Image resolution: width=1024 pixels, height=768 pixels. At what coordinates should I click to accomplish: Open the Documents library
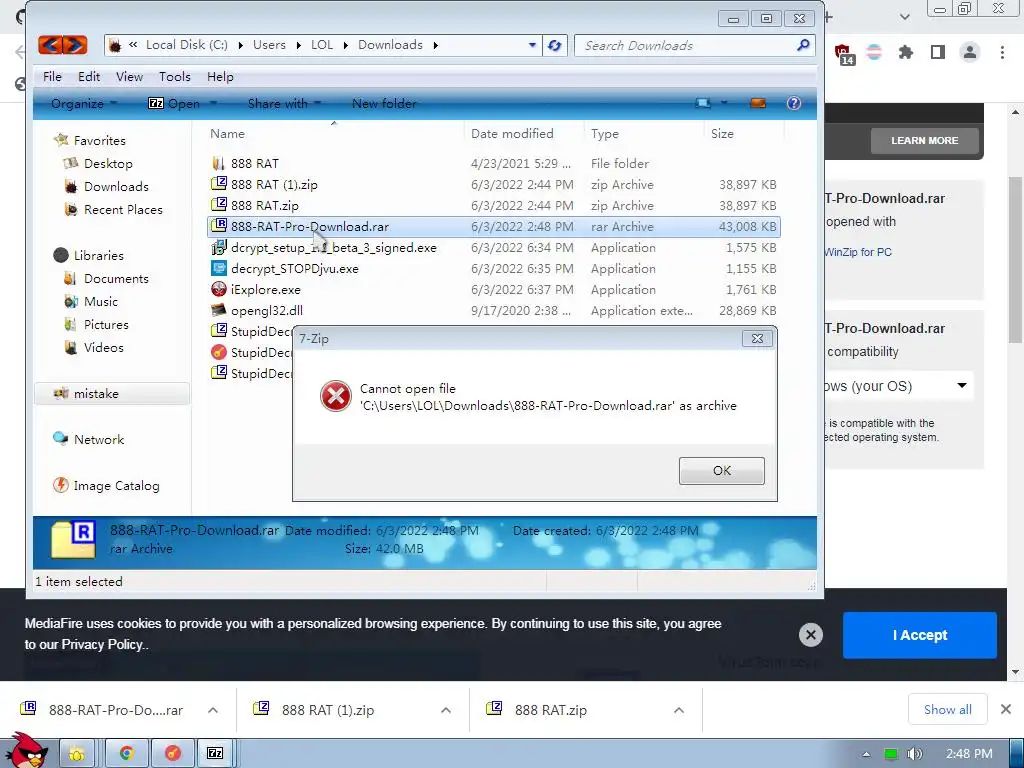pos(116,278)
